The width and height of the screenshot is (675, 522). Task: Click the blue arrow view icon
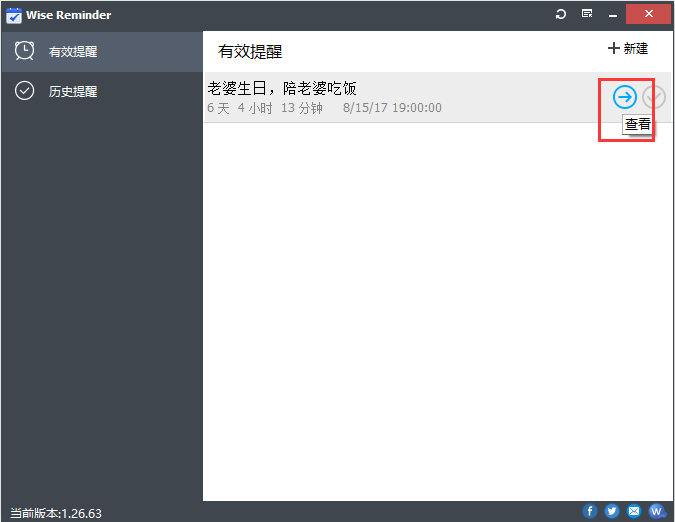pos(625,97)
